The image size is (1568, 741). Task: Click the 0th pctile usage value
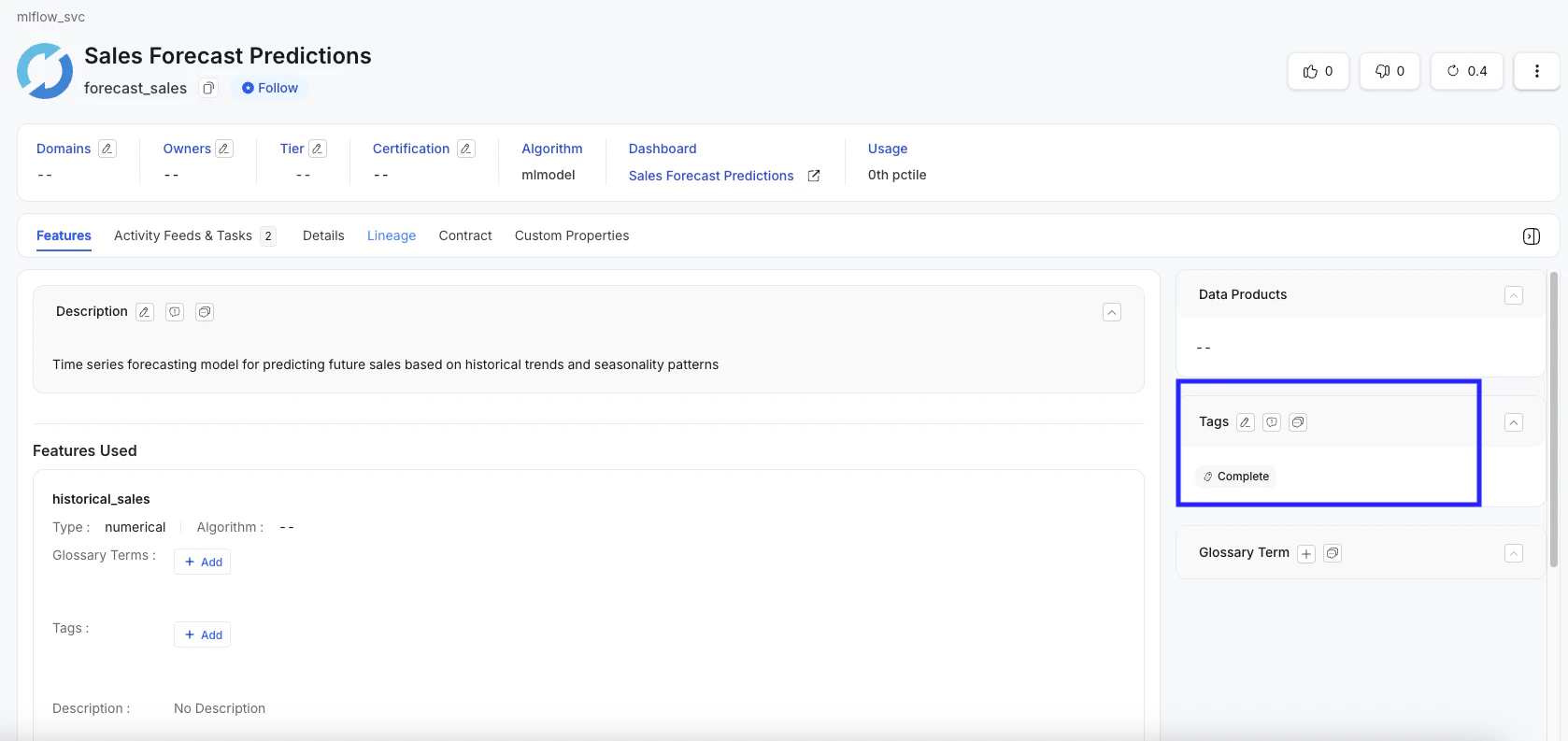[x=897, y=175]
